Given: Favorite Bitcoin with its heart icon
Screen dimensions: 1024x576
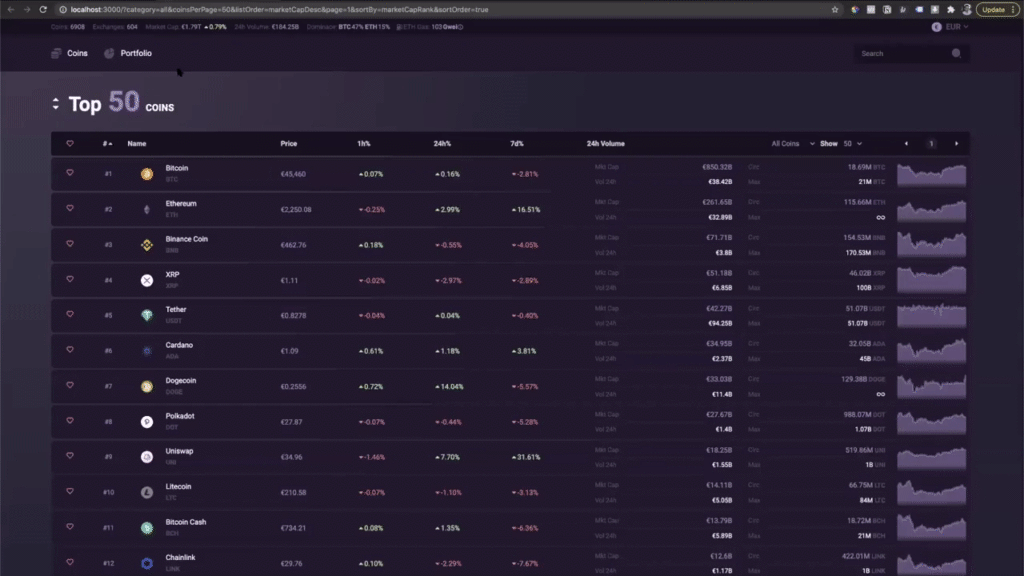Looking at the screenshot, I should click(70, 173).
